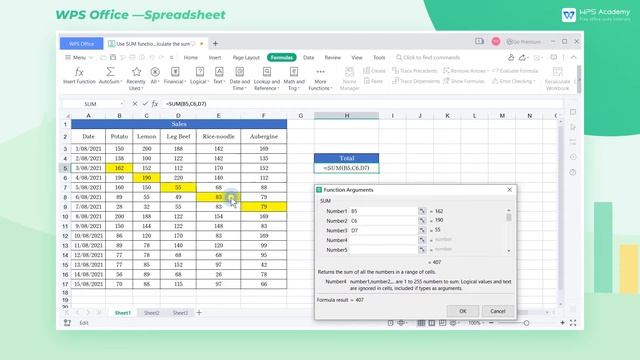Close the Function Arguments dialog
Screen dimensions: 640x360
pyautogui.click(x=509, y=190)
